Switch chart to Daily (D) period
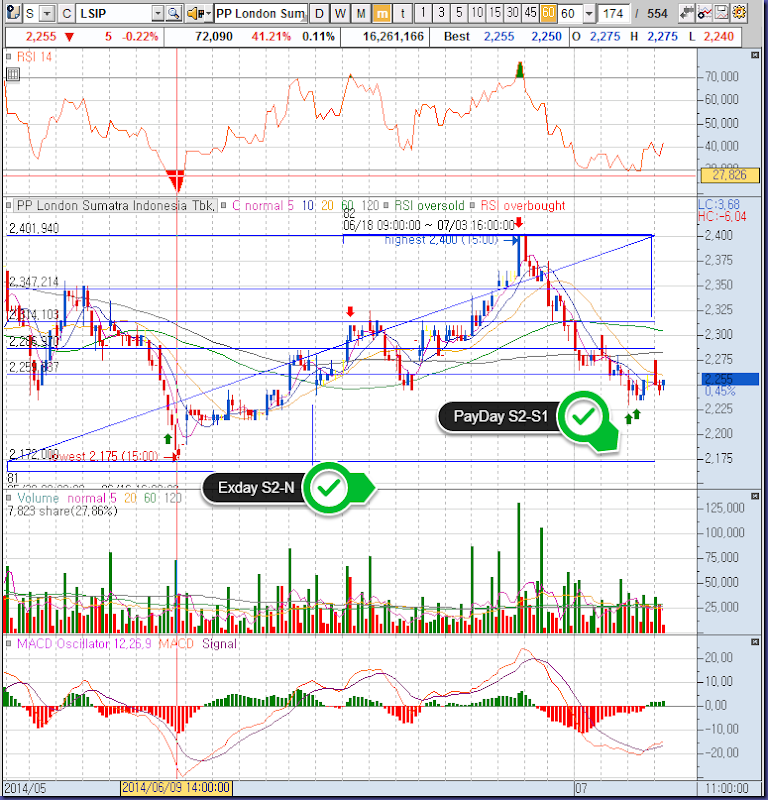768x800 pixels. [x=319, y=14]
